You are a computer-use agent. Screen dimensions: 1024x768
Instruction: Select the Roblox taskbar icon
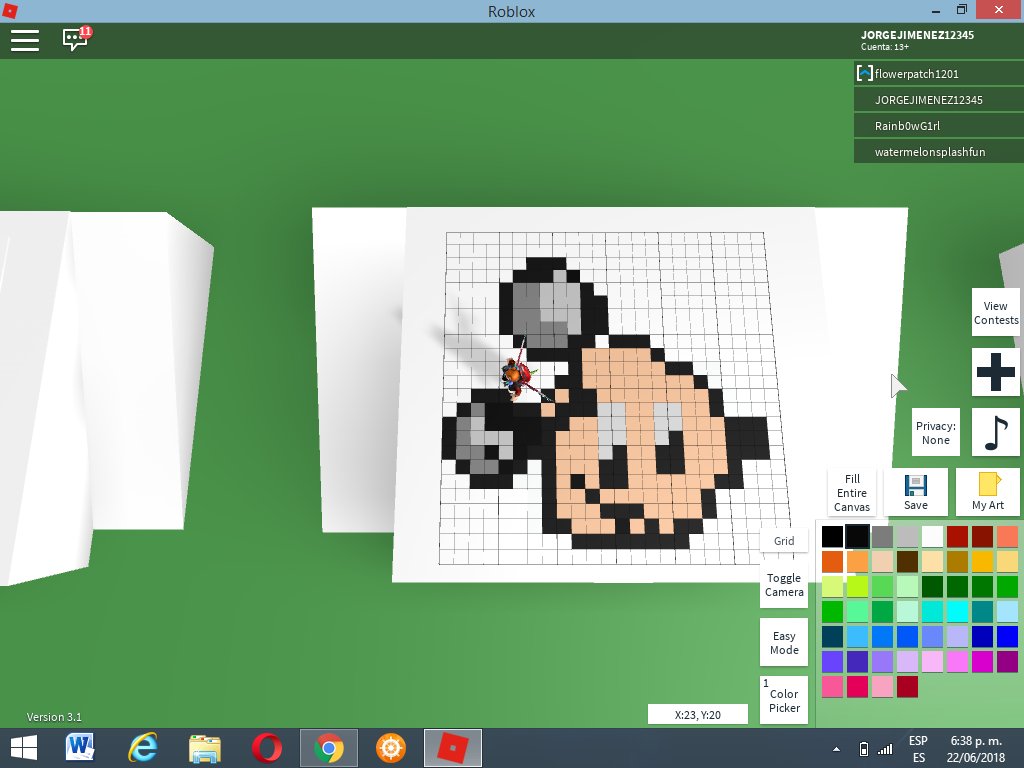click(453, 748)
